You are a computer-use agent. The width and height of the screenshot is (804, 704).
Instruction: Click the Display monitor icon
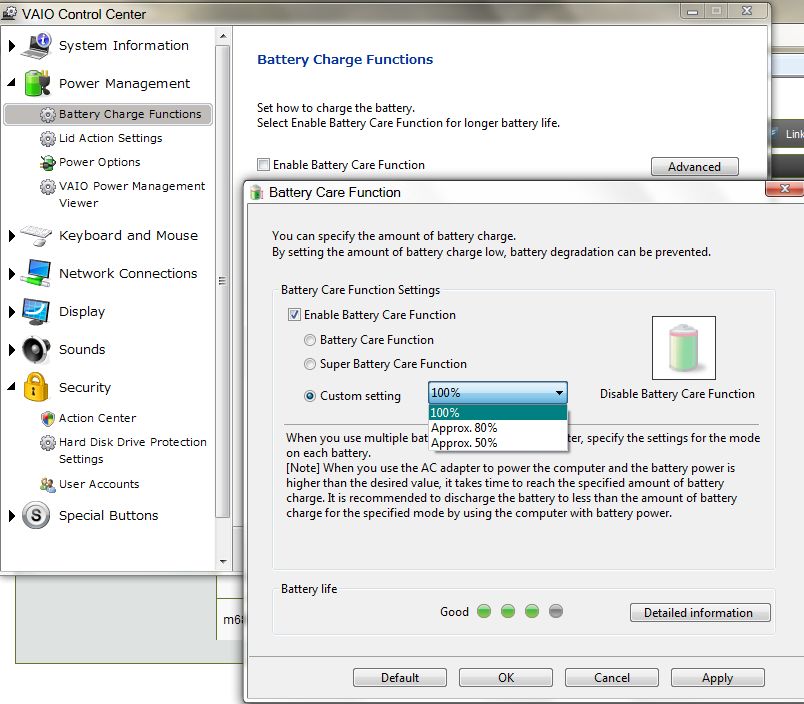[x=36, y=312]
